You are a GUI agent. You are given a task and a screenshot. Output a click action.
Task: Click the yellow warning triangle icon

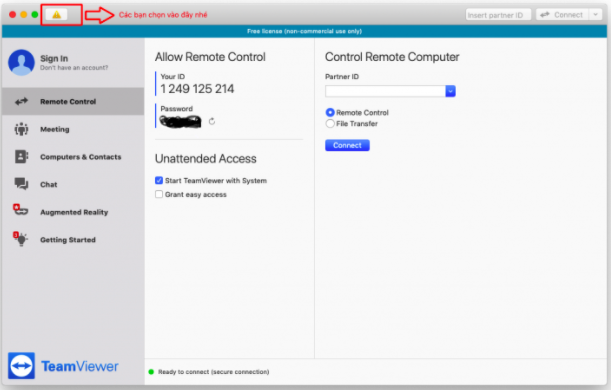[x=57, y=15]
